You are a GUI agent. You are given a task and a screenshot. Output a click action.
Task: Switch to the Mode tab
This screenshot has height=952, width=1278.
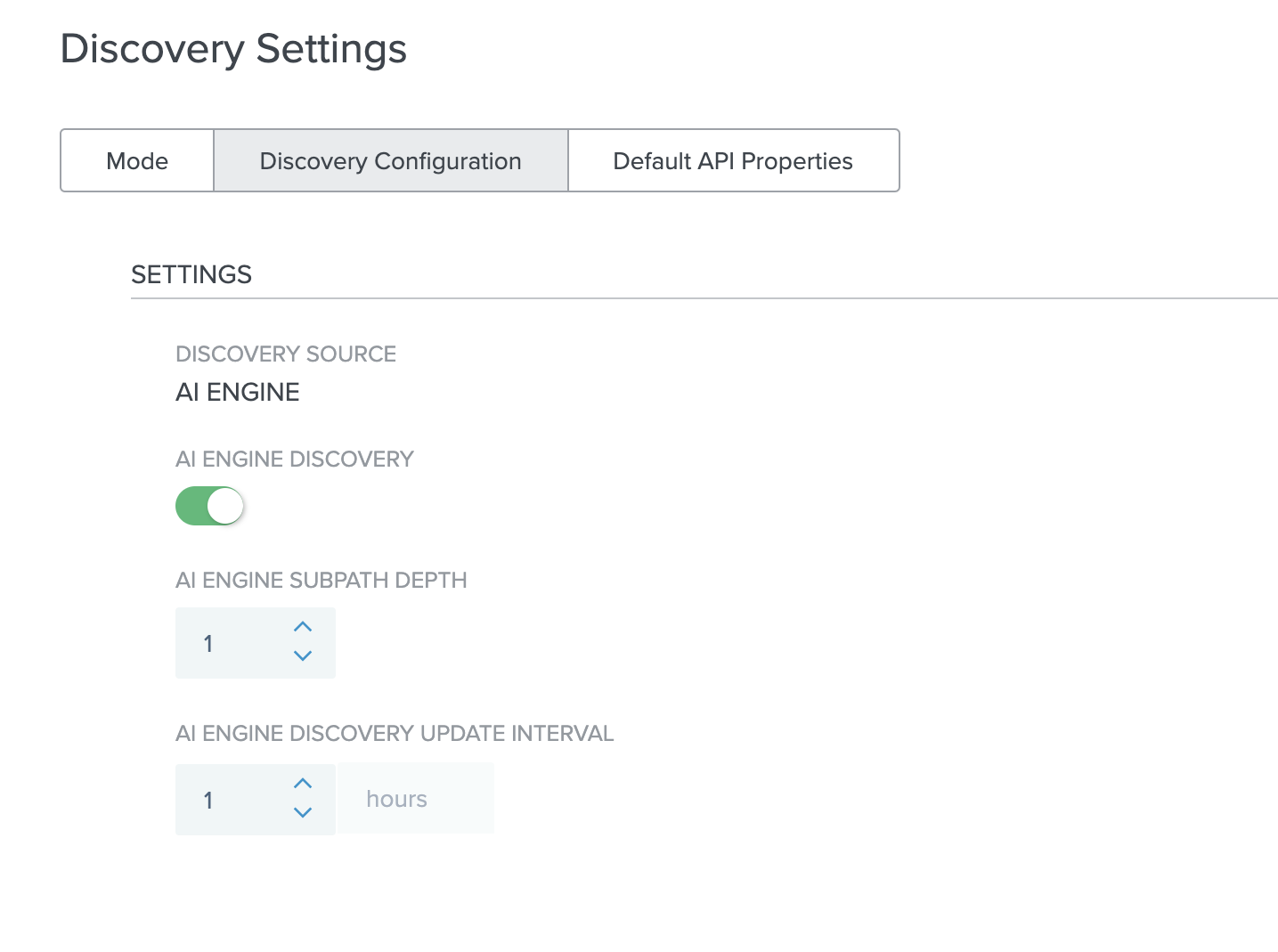pyautogui.click(x=137, y=161)
